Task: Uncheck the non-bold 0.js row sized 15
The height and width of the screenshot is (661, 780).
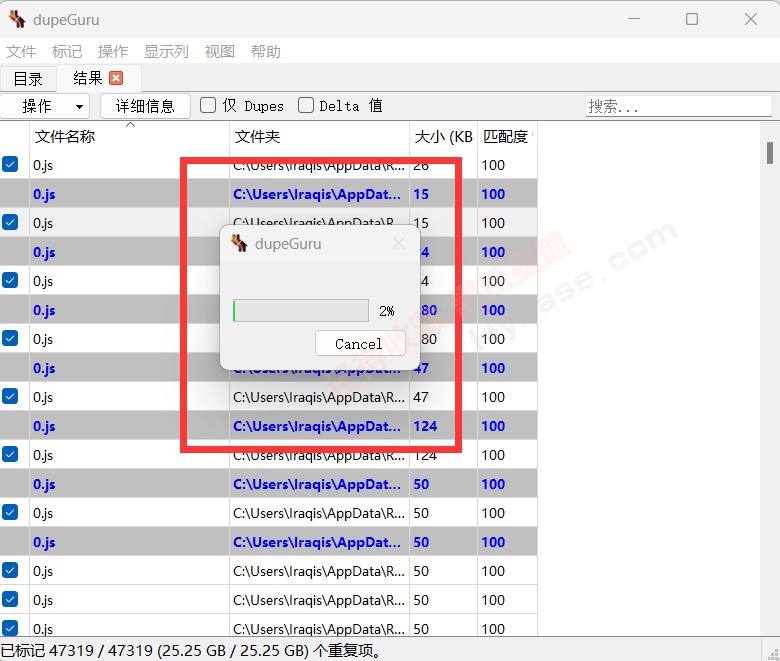Action: pos(10,222)
